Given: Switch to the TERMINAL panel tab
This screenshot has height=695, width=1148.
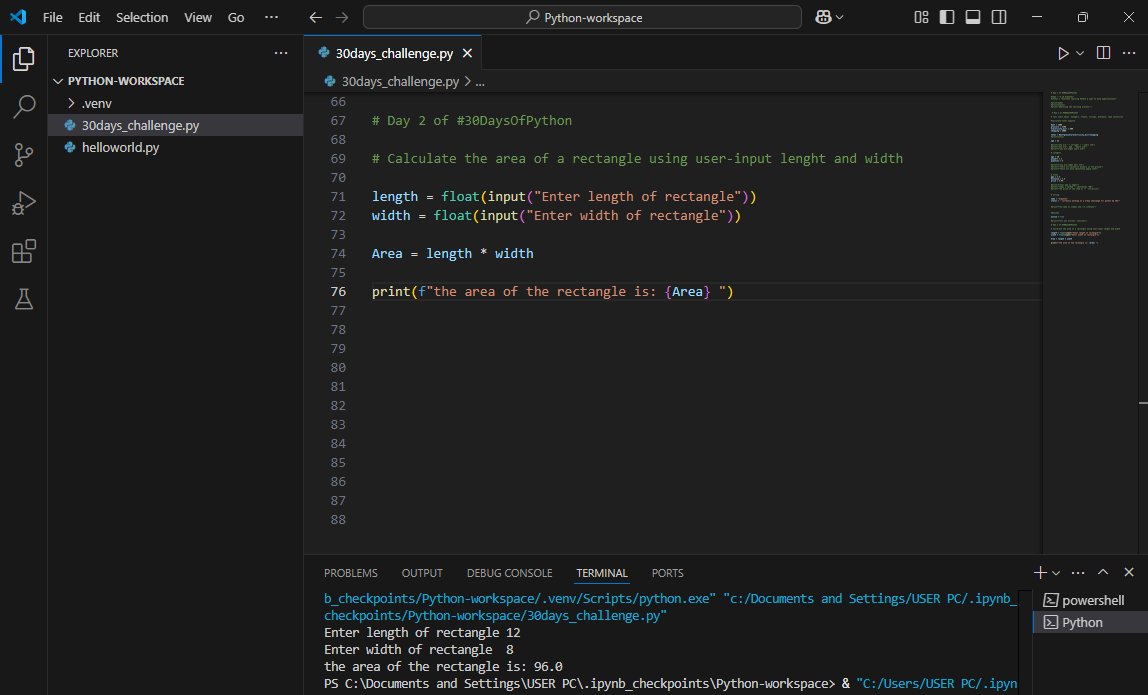Looking at the screenshot, I should (602, 573).
